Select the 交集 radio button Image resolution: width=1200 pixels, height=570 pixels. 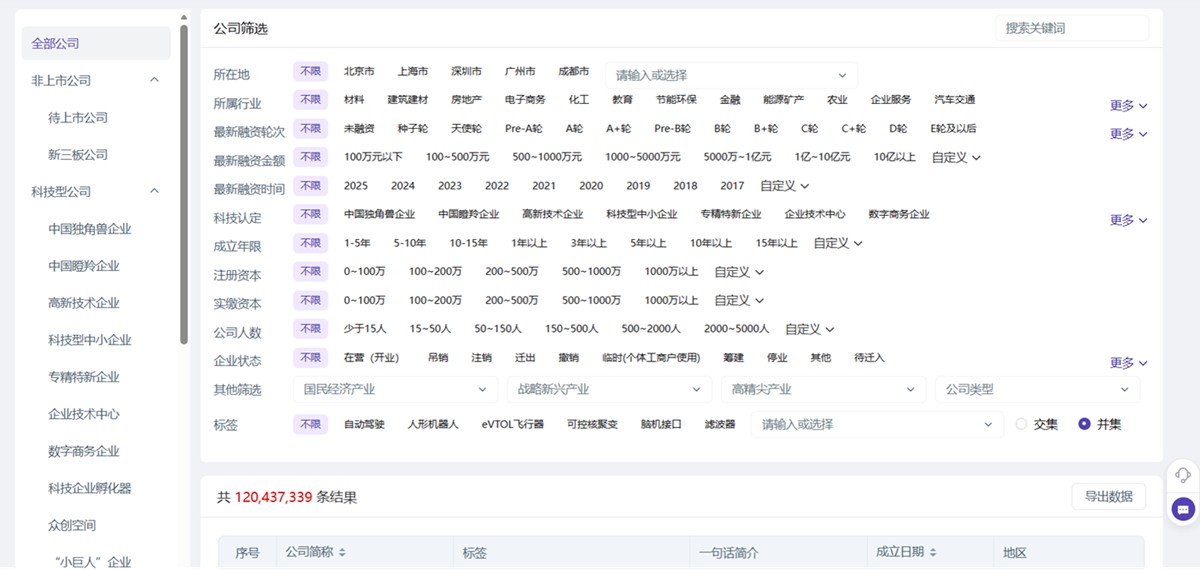pyautogui.click(x=1021, y=424)
